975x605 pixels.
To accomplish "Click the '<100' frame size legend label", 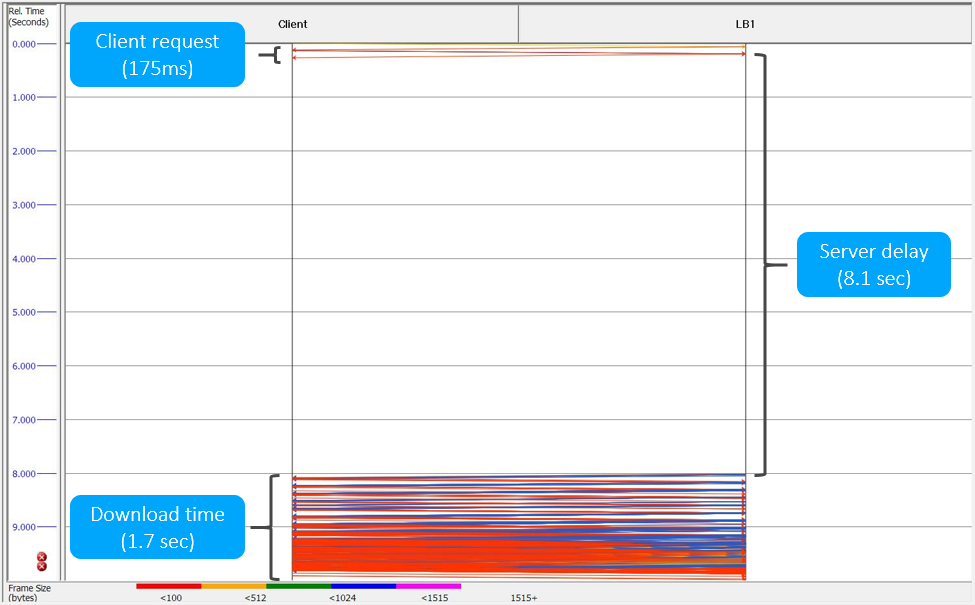I will coord(171,598).
